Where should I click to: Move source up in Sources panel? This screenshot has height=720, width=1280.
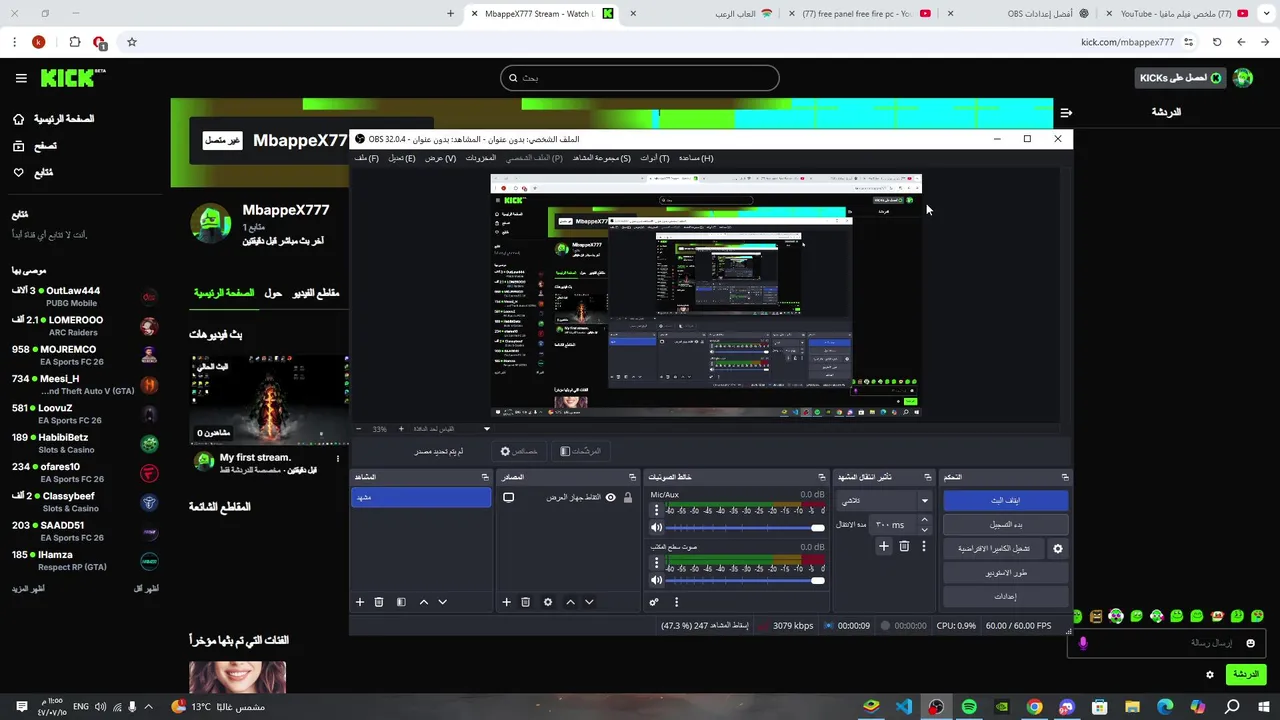coord(570,602)
